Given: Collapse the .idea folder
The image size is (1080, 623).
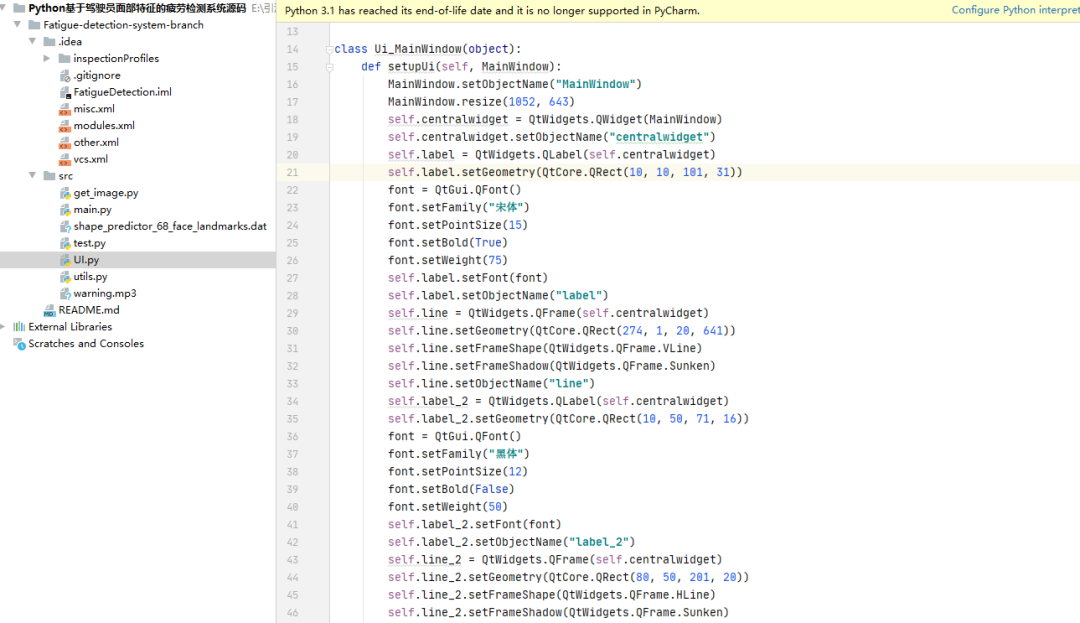Looking at the screenshot, I should (34, 42).
